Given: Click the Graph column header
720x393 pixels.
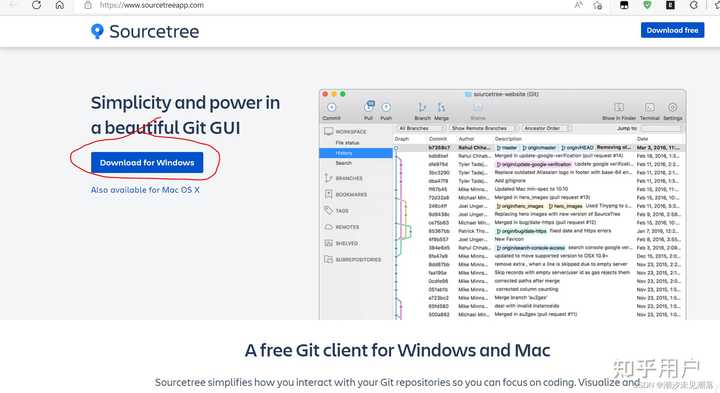Looking at the screenshot, I should point(402,139).
